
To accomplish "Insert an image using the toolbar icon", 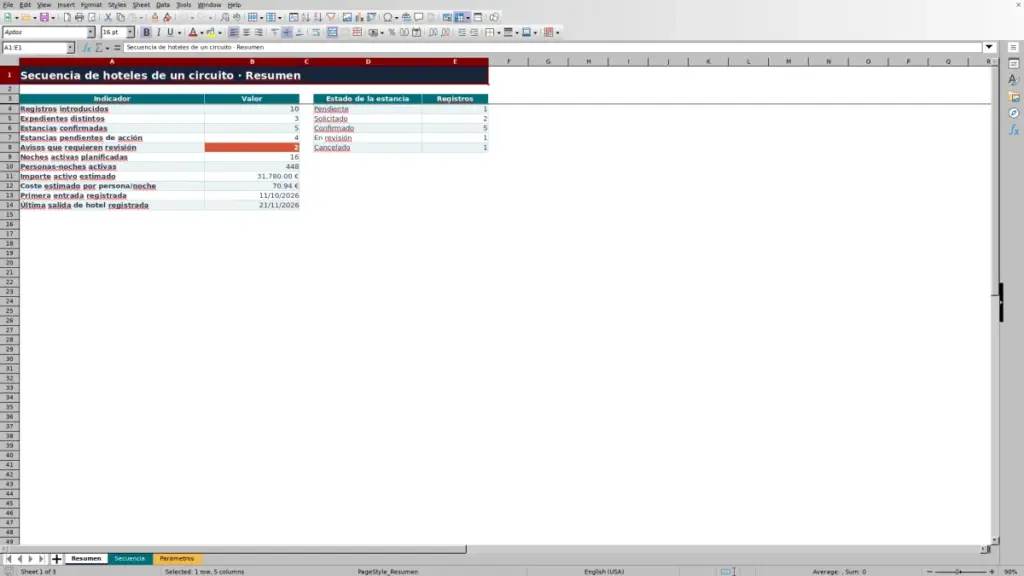I will coord(347,18).
